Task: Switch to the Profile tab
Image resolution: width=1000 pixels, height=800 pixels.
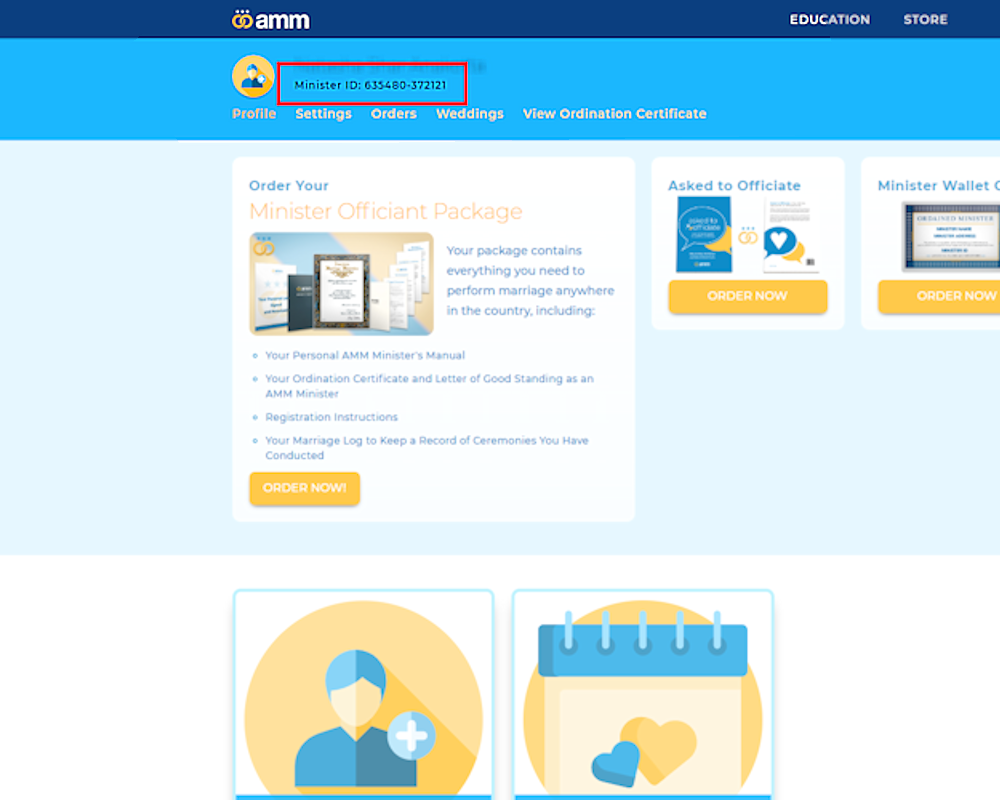Action: (254, 114)
